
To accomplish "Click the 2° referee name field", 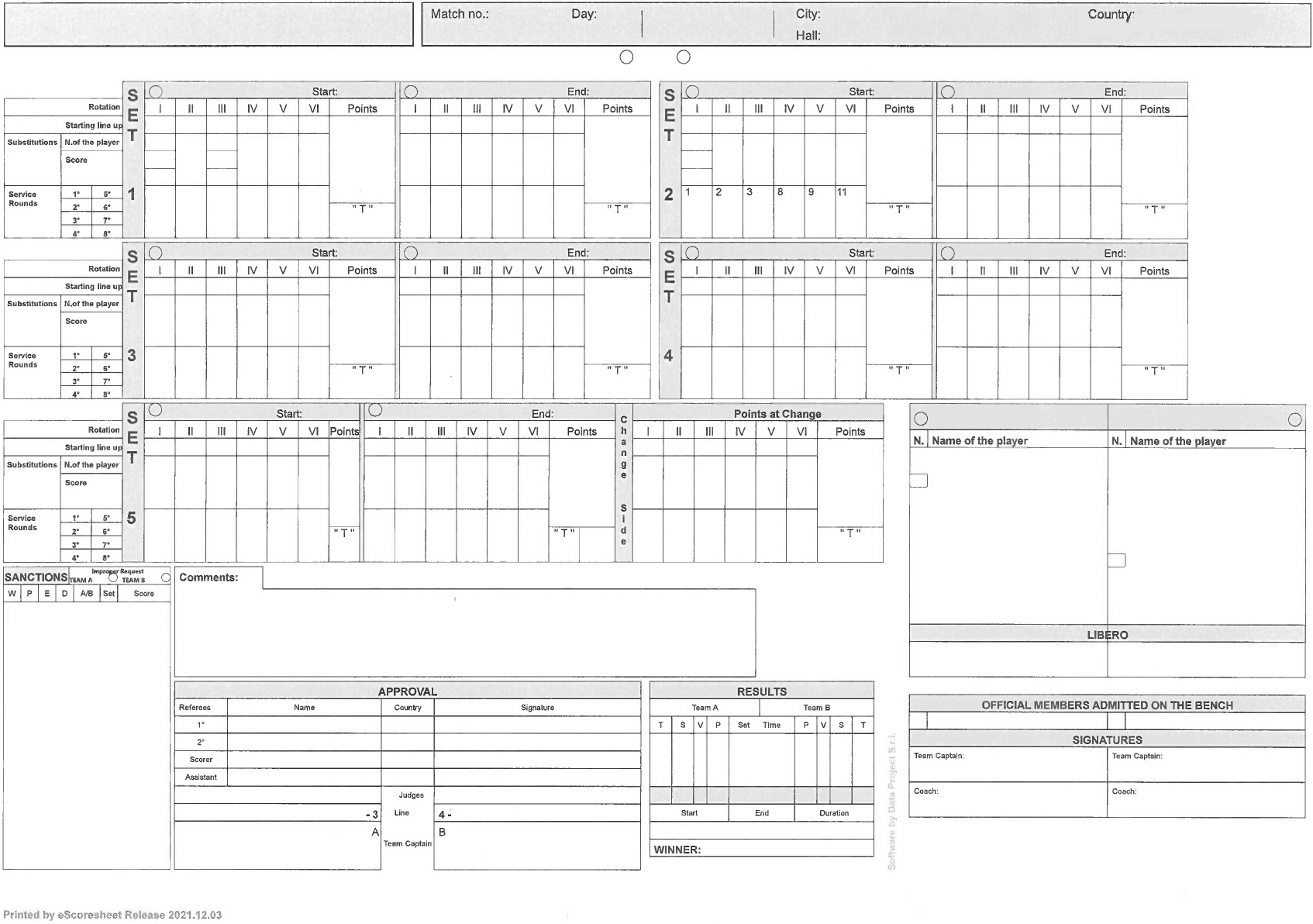I will point(304,742).
